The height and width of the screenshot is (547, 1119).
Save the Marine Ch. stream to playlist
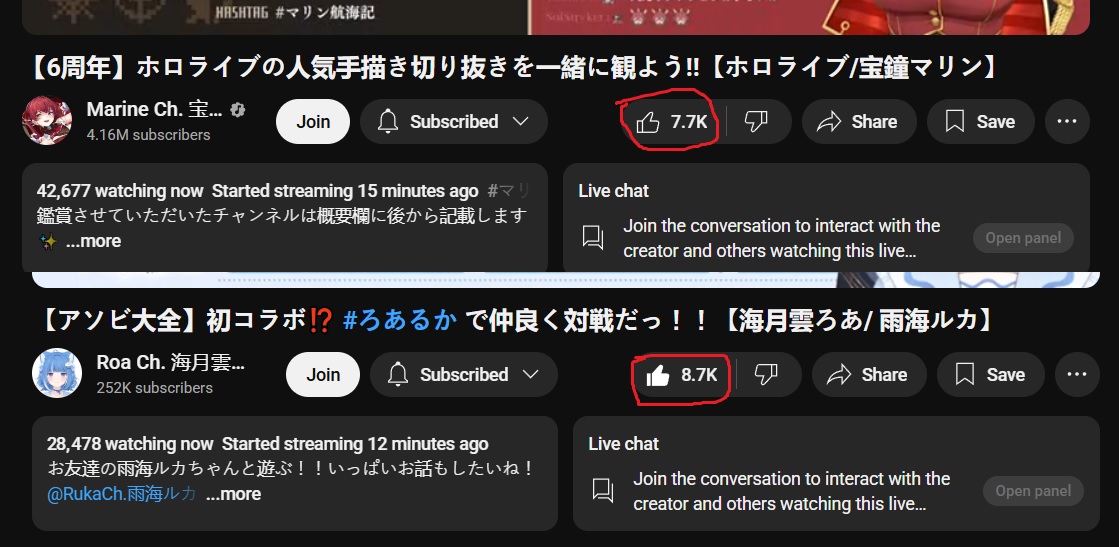point(981,122)
